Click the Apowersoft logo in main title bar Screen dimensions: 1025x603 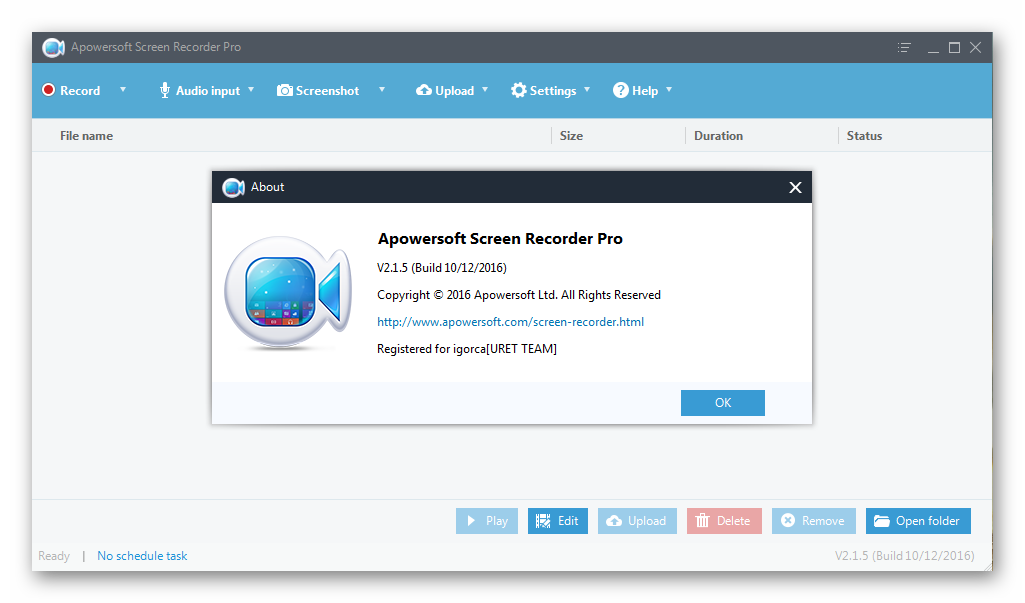pos(53,47)
